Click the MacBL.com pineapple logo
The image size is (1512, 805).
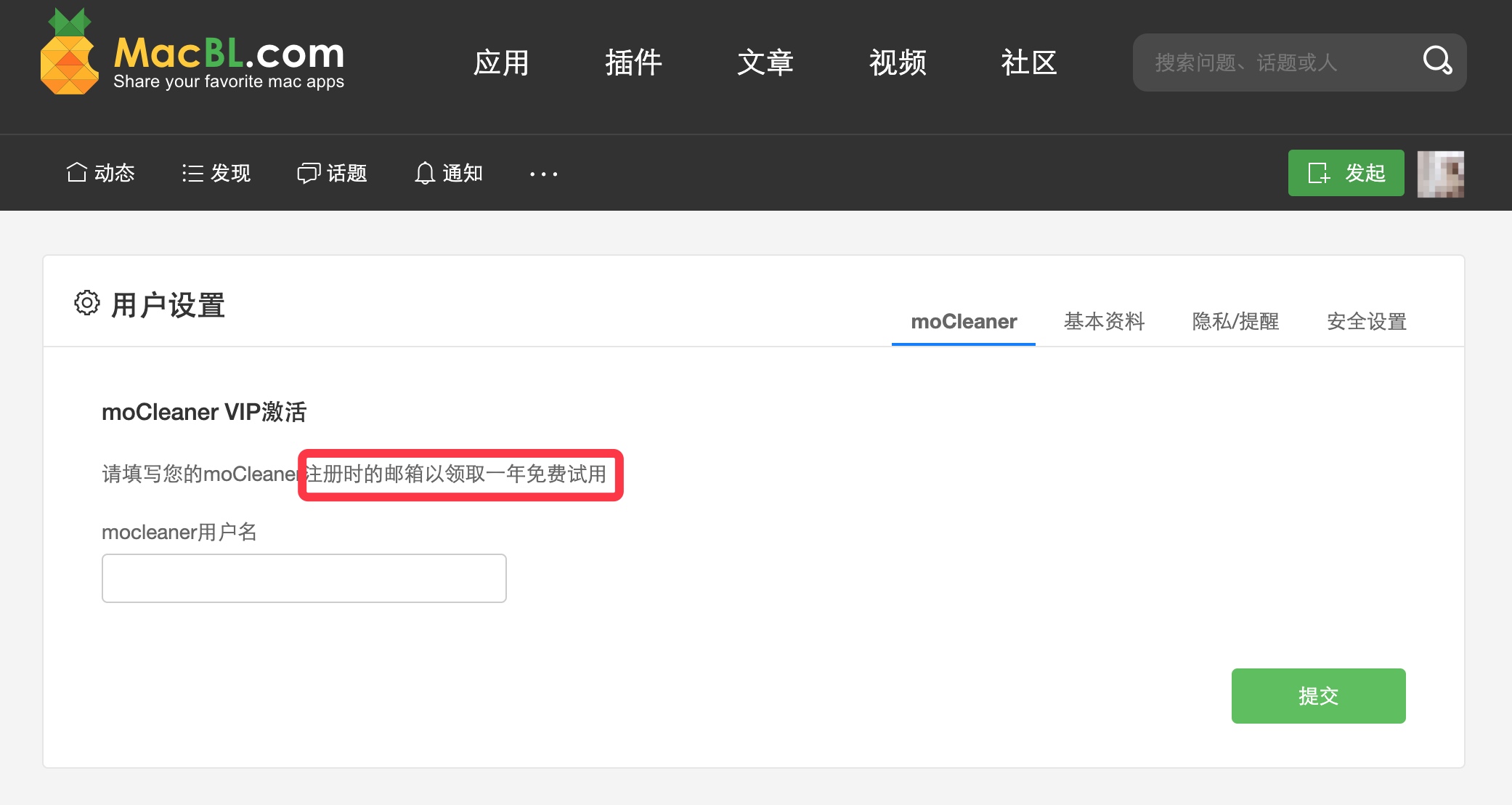point(69,52)
